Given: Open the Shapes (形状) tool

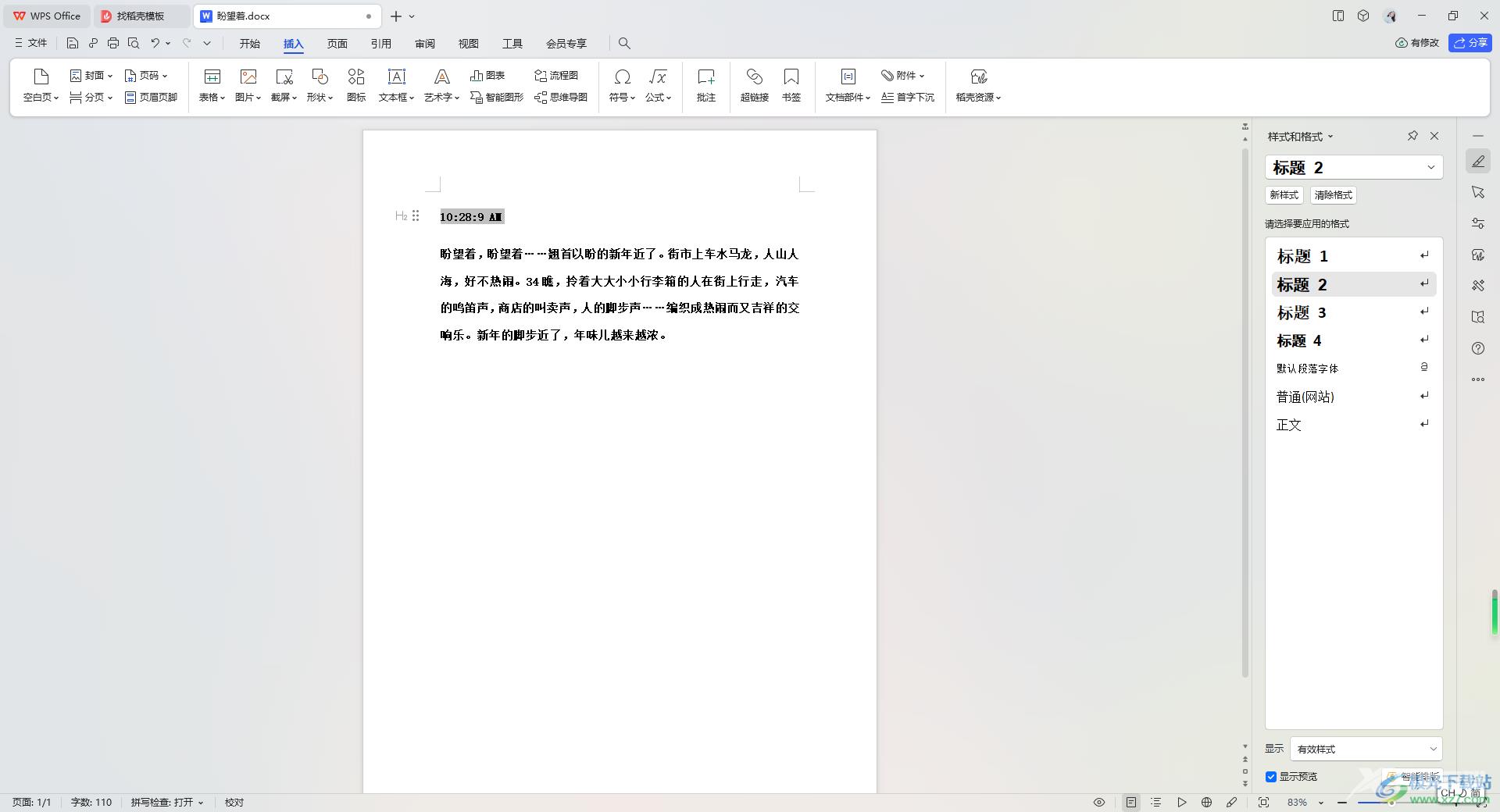Looking at the screenshot, I should coord(320,86).
